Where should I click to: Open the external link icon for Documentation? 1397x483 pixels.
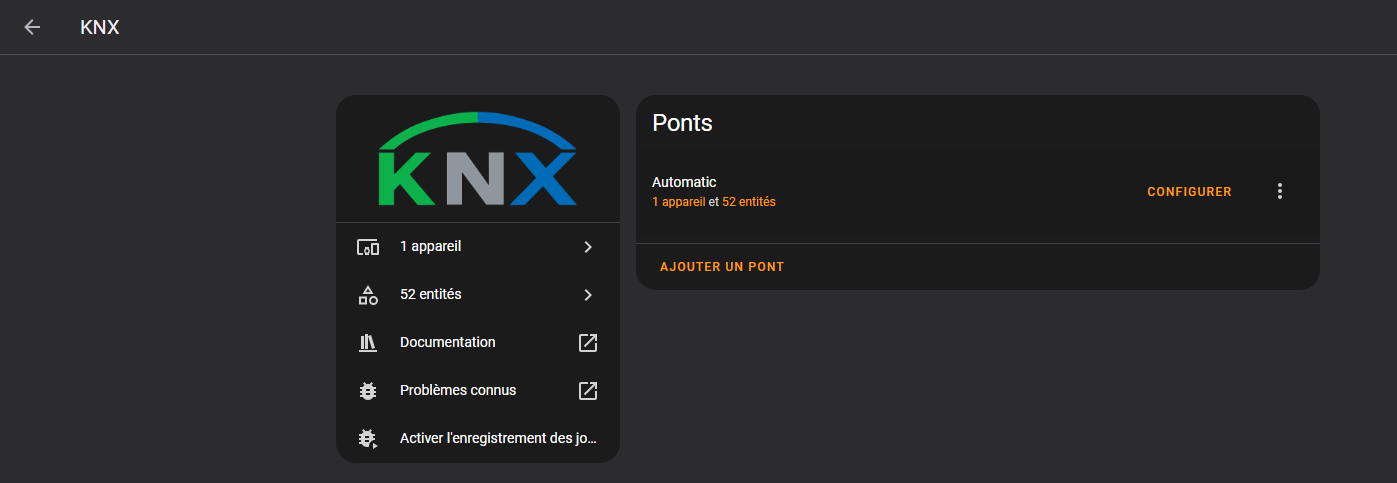click(588, 343)
